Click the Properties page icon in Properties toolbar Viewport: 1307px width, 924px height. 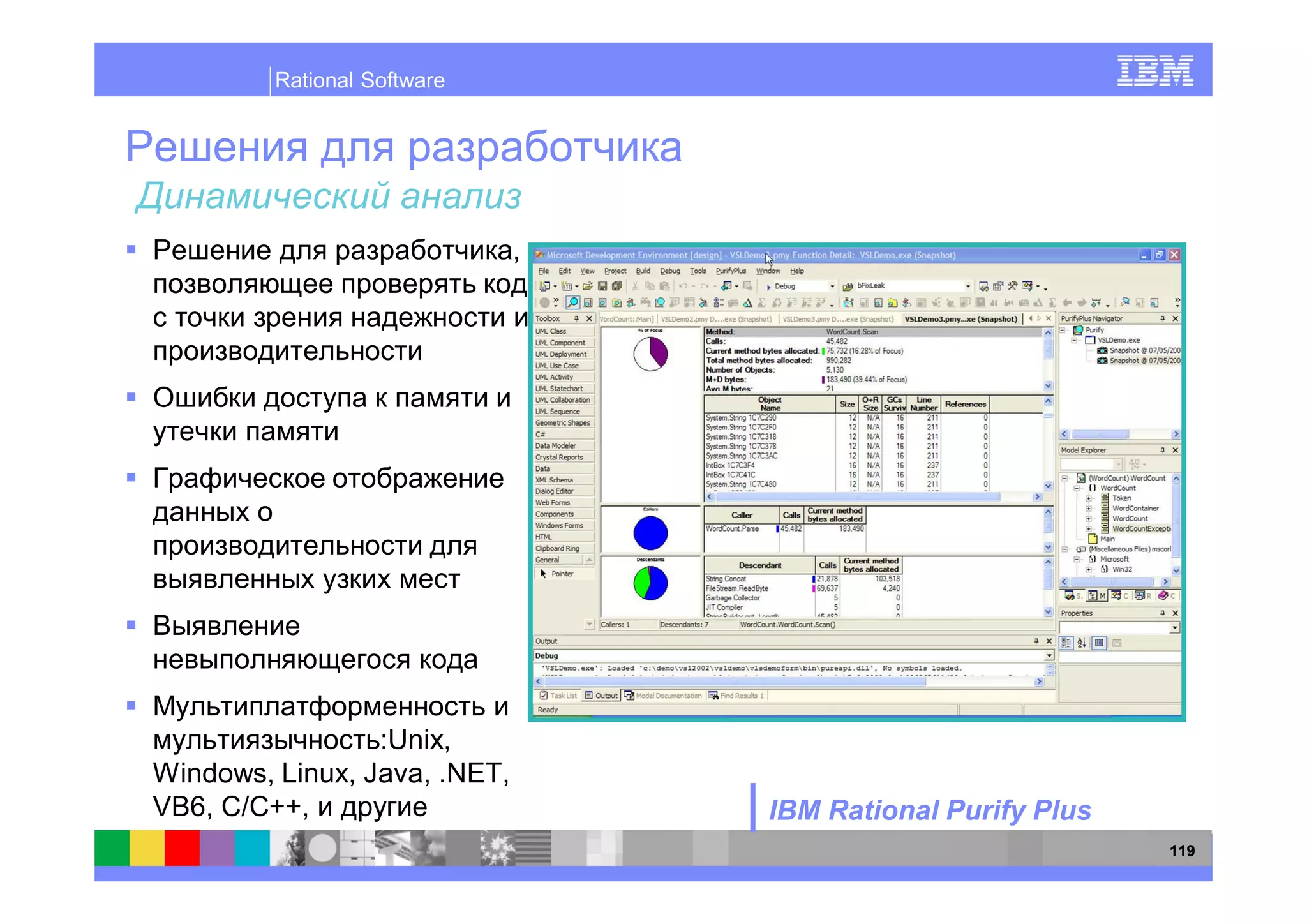point(1099,643)
